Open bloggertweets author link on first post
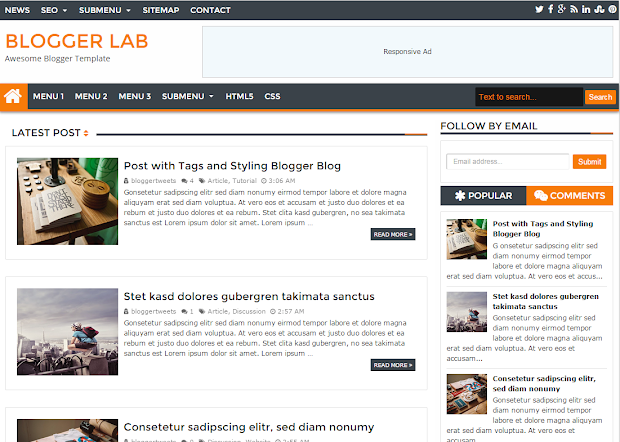620x442 pixels. (x=153, y=181)
